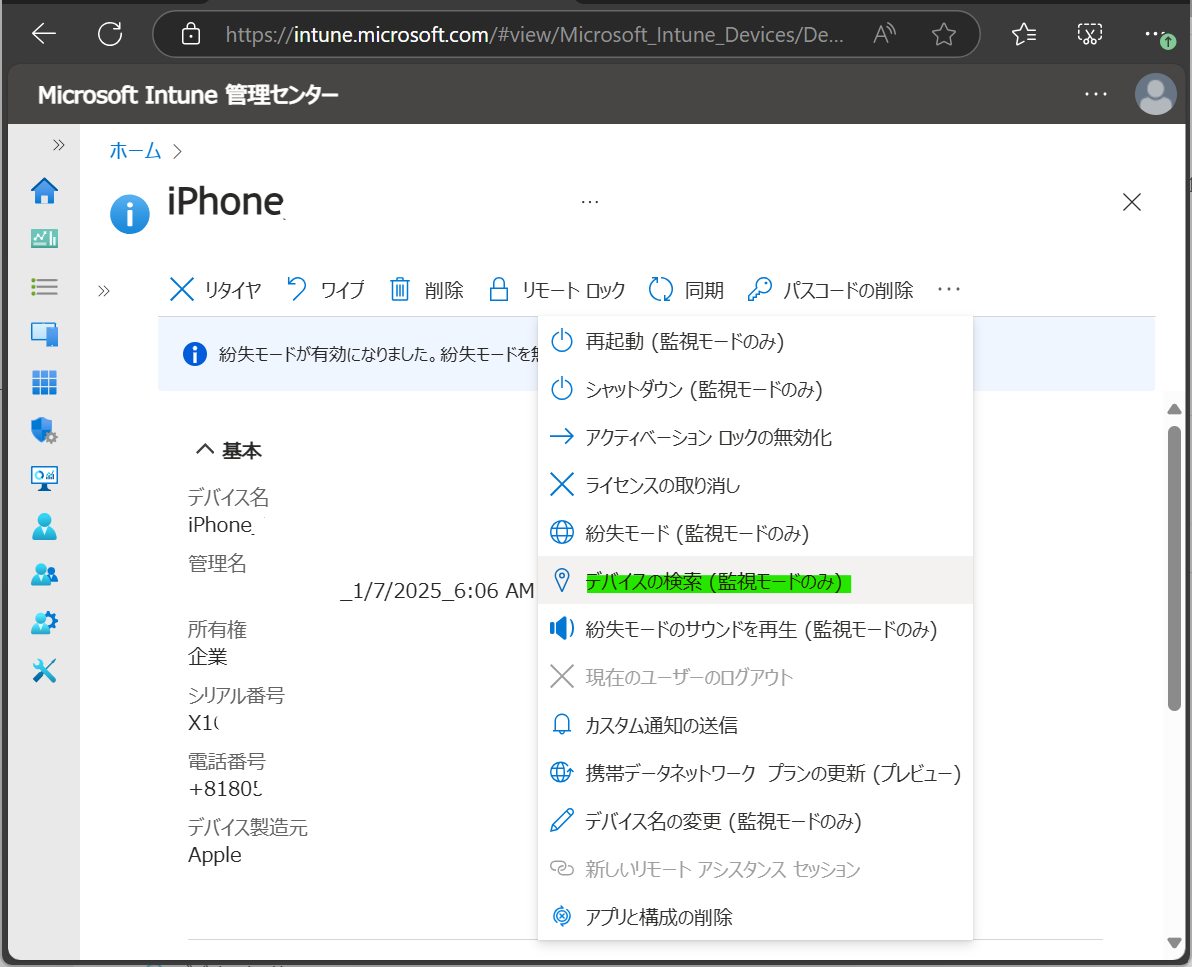Screen dimensions: 1192x967
Task: Click the vertical scrollbar thumb
Action: tap(1174, 569)
